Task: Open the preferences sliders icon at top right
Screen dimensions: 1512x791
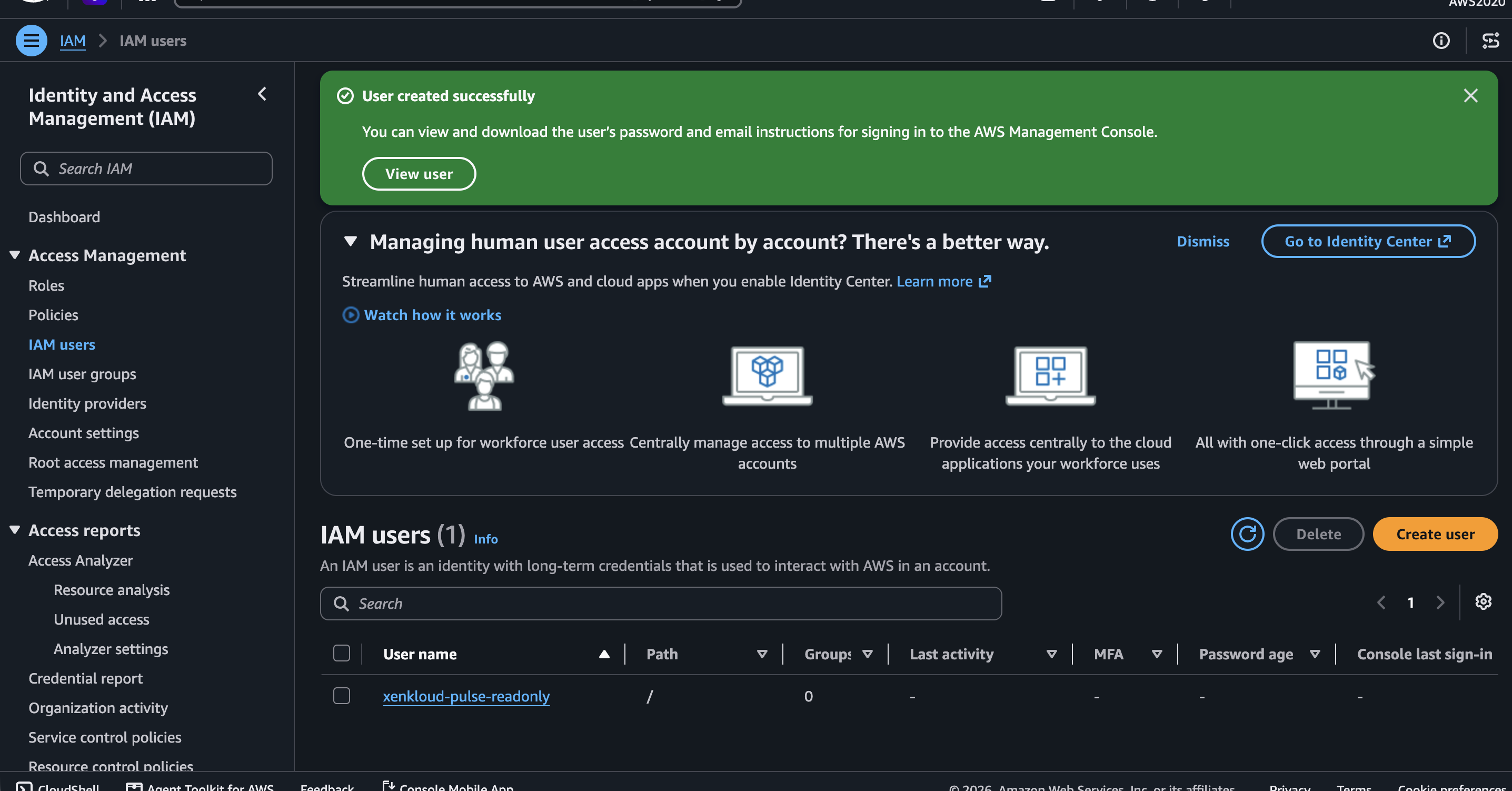Action: [1490, 41]
